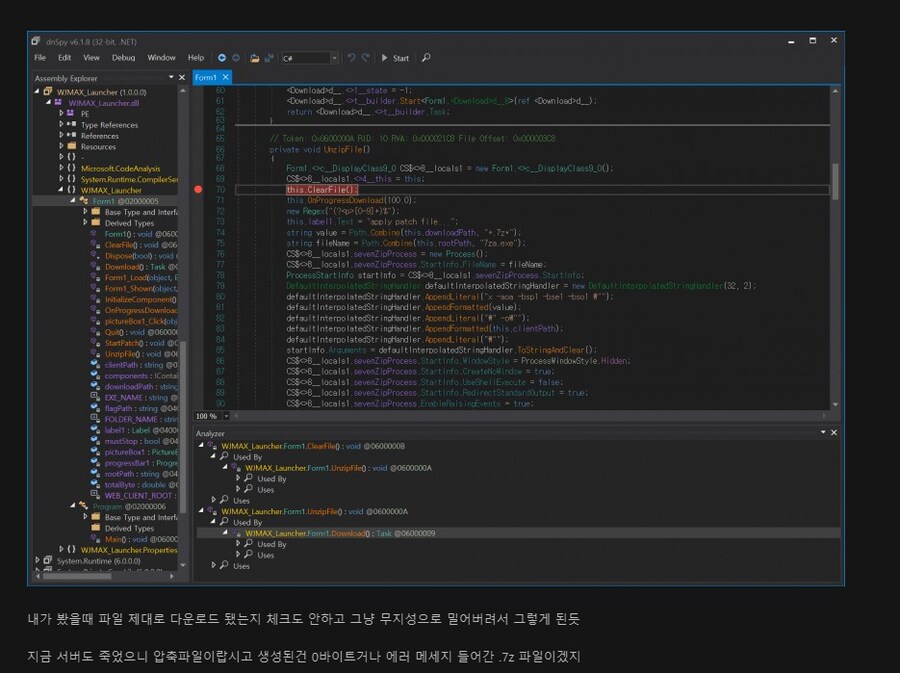Viewport: 900px width, 673px height.
Task: Expand the System.Runtime (6.0.0.0) assembly
Action: point(37,561)
